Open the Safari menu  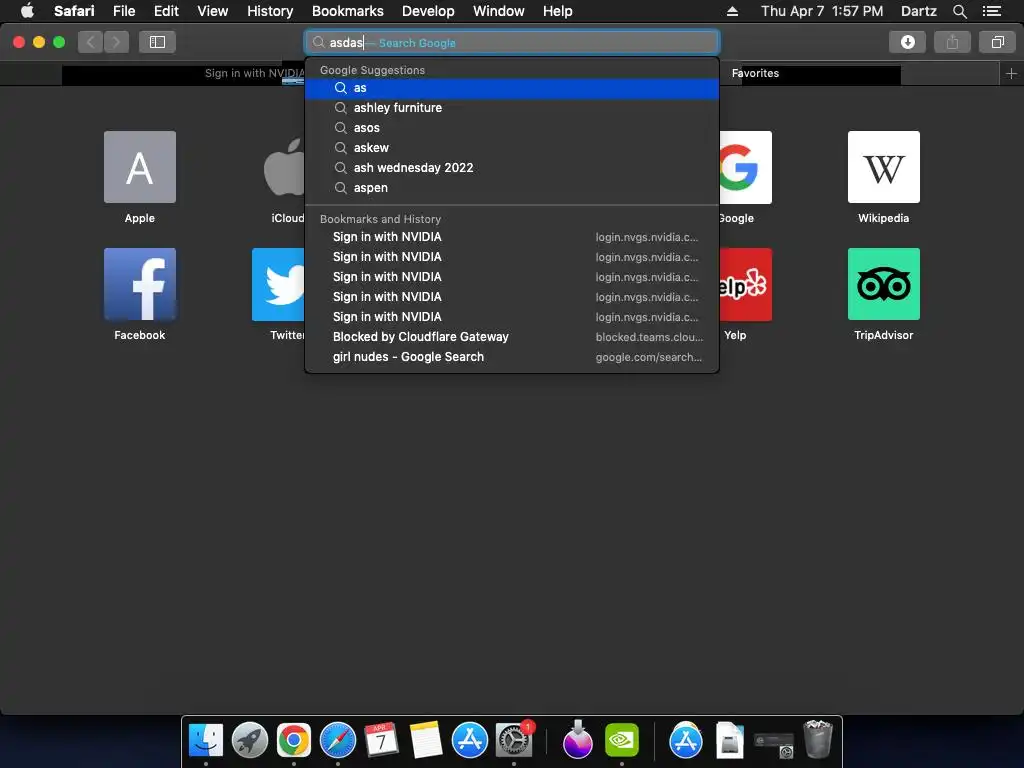point(74,11)
